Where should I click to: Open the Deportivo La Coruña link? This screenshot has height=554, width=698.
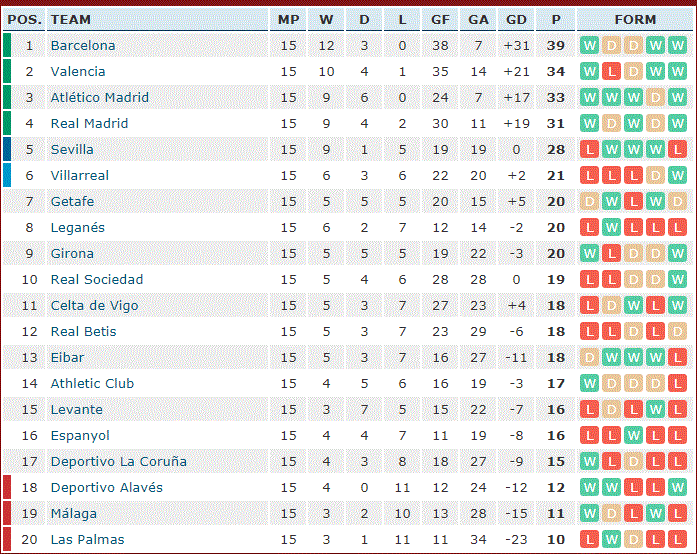point(118,461)
